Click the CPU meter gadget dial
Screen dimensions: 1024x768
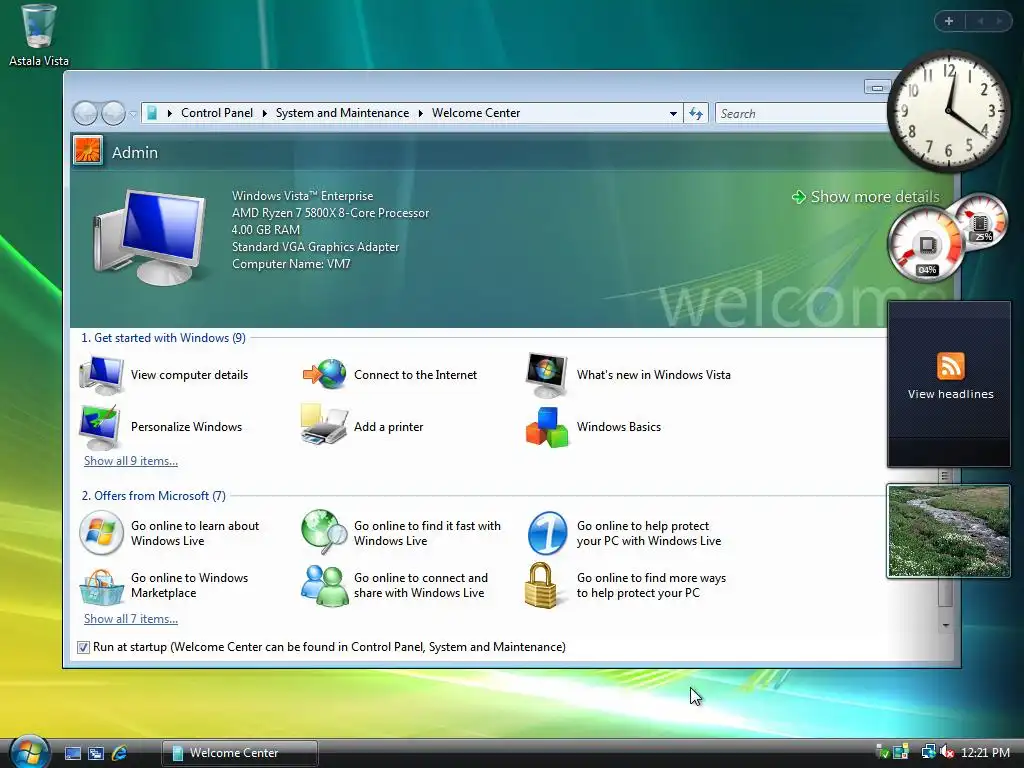[926, 245]
